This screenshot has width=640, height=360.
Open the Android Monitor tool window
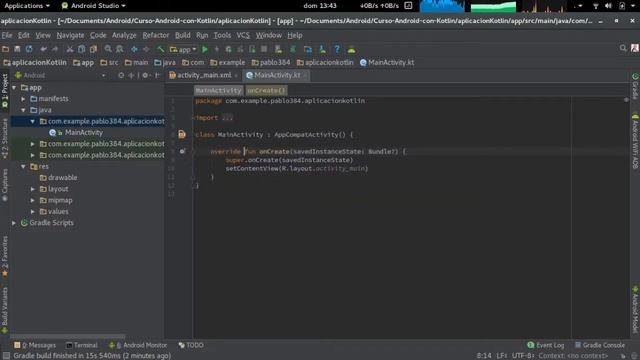(x=138, y=345)
